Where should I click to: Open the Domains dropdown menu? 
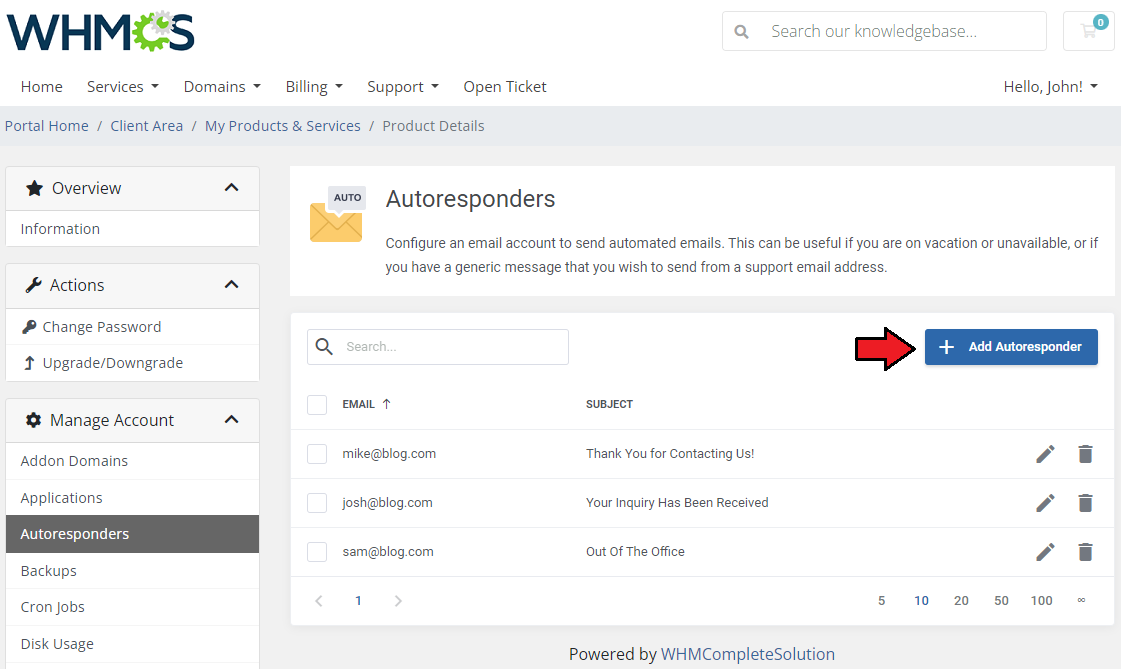click(x=222, y=86)
